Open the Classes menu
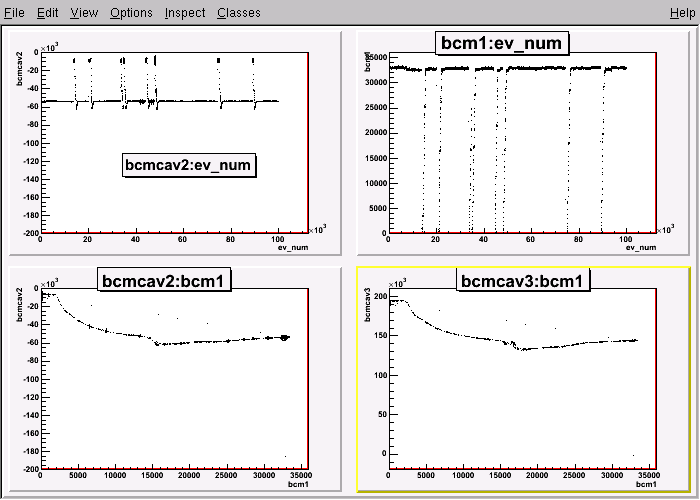 tap(239, 12)
